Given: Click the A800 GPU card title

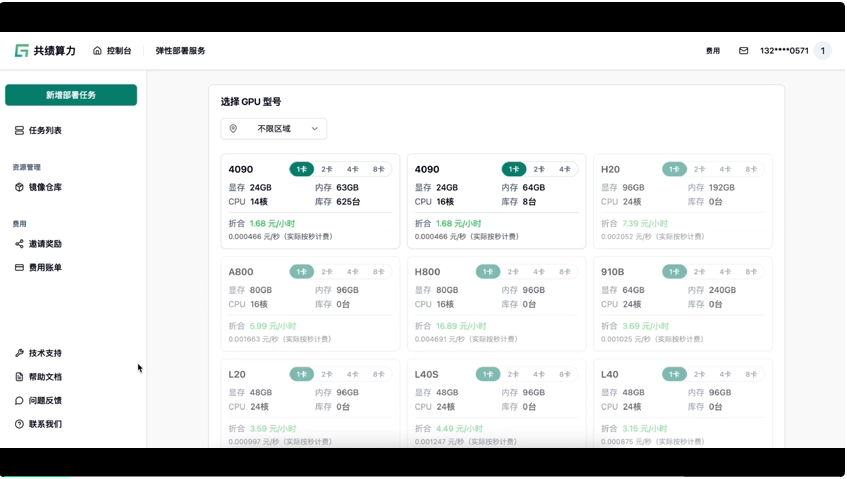Looking at the screenshot, I should pos(241,272).
